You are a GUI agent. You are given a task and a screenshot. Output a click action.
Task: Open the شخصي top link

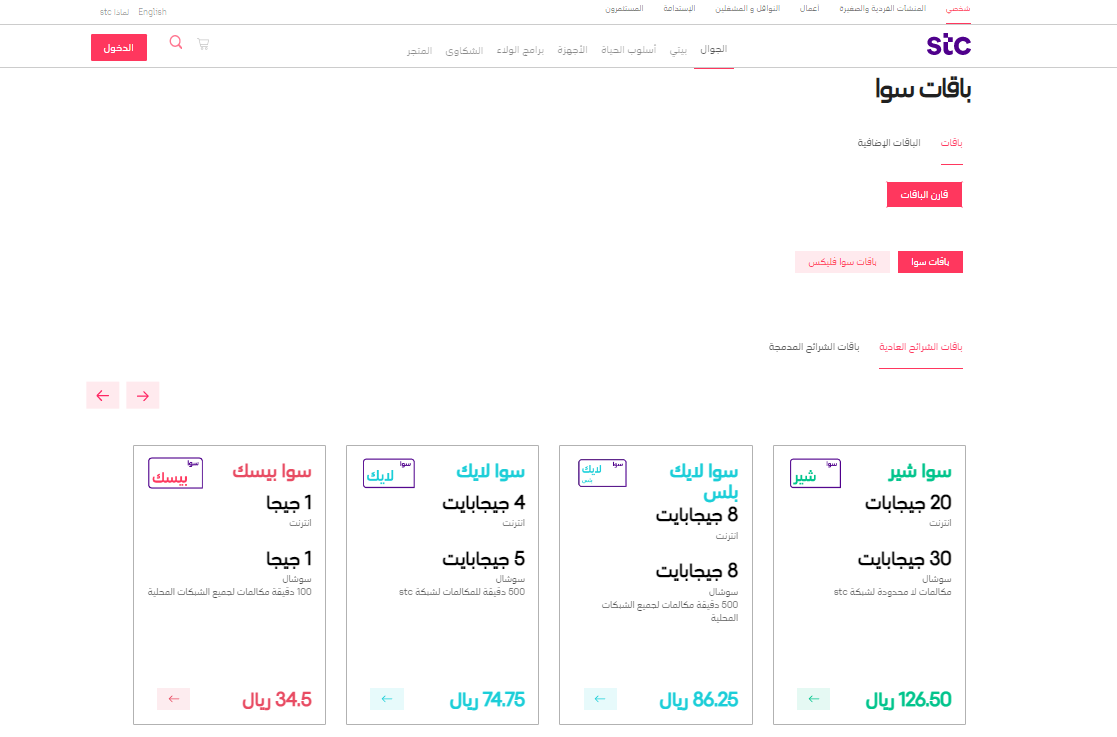point(958,9)
